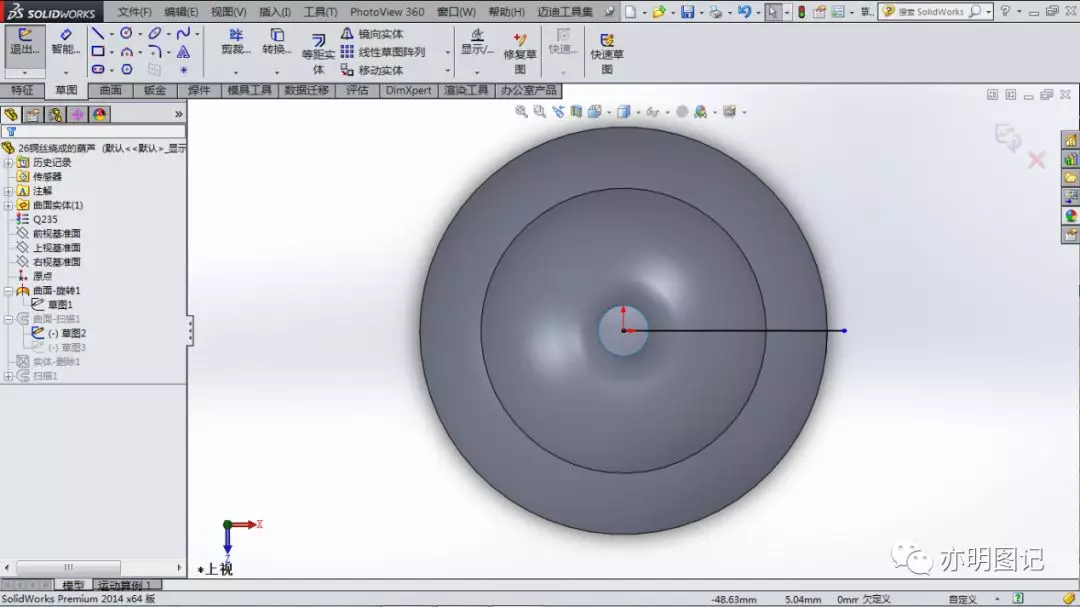This screenshot has width=1080, height=607.
Task: Switch to the DimXpert tab
Action: [x=408, y=90]
